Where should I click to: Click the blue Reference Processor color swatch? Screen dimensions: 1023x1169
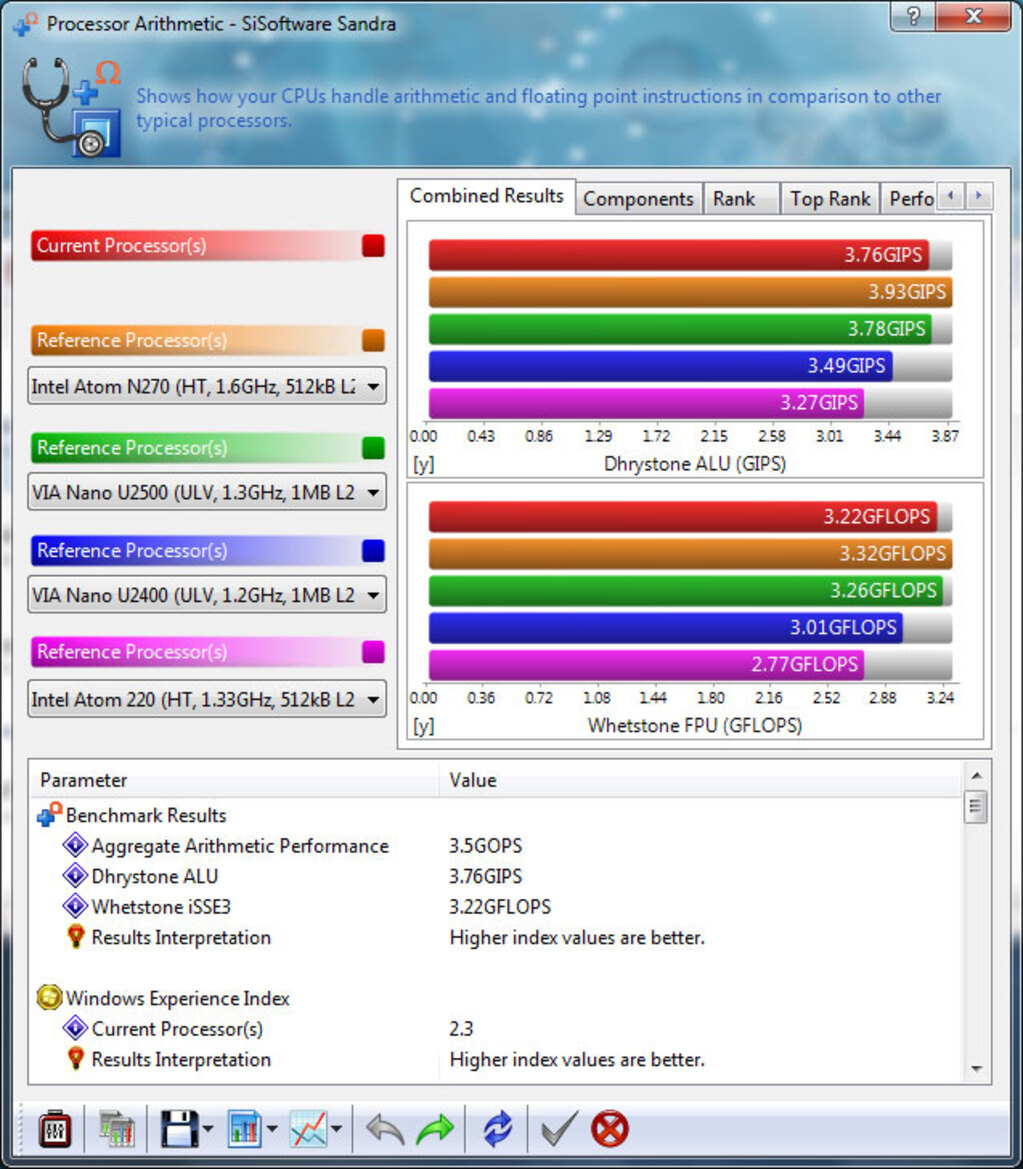click(x=373, y=550)
